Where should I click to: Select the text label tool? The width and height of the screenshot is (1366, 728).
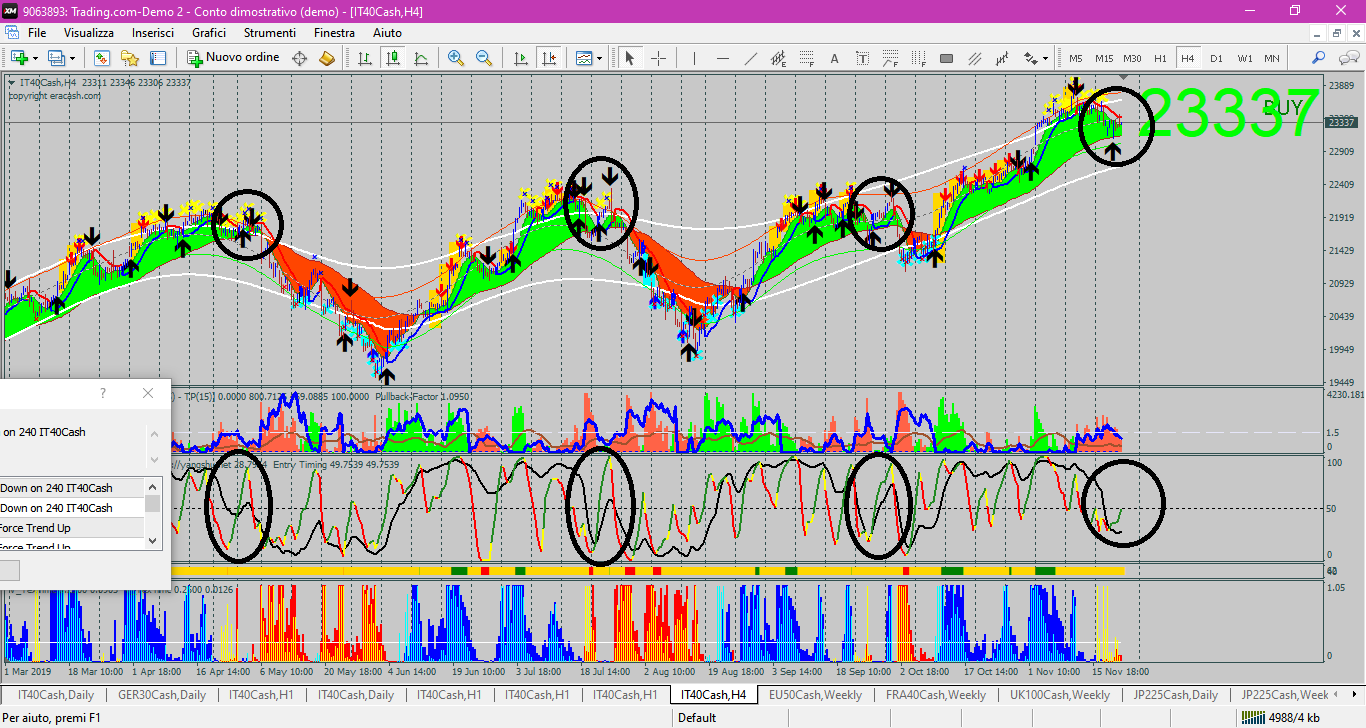863,58
